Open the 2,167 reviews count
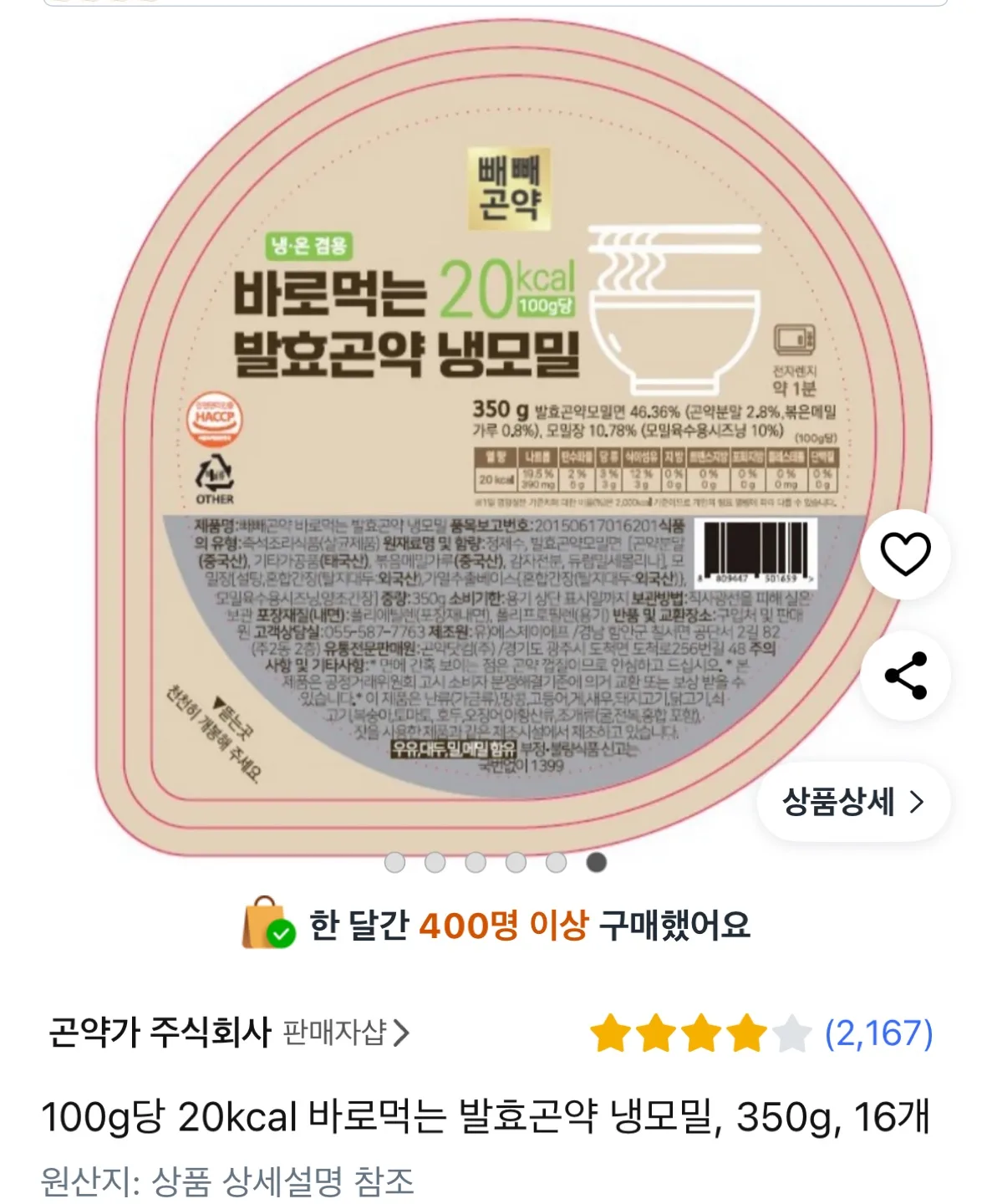The image size is (992, 1204). [x=878, y=1033]
